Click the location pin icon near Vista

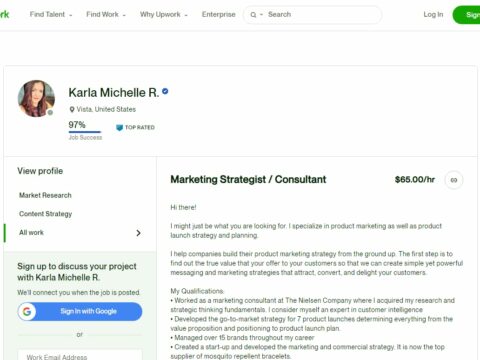coord(72,109)
